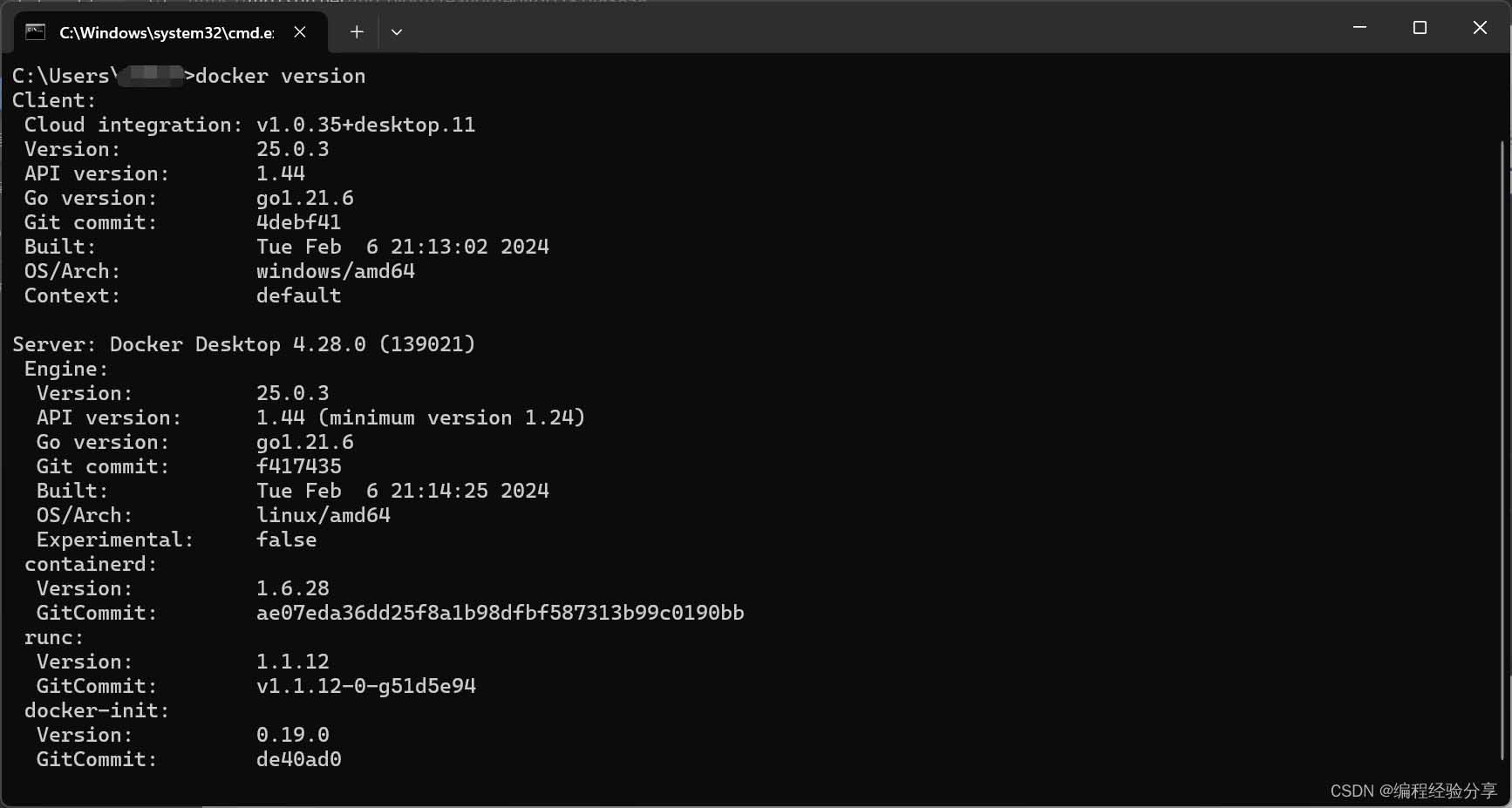1512x808 pixels.
Task: Open the new tab profile dropdown
Action: tap(397, 31)
